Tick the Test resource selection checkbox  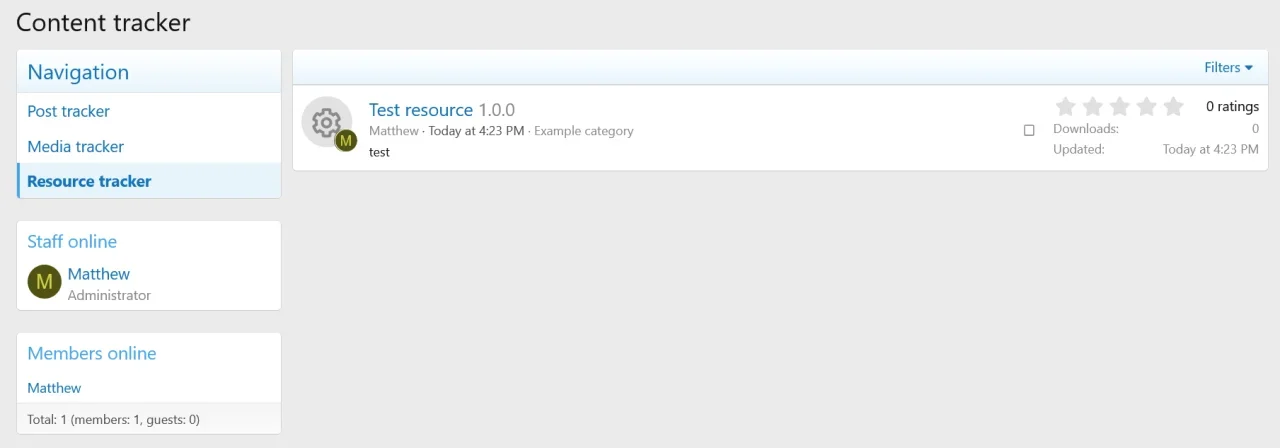[x=1029, y=130]
